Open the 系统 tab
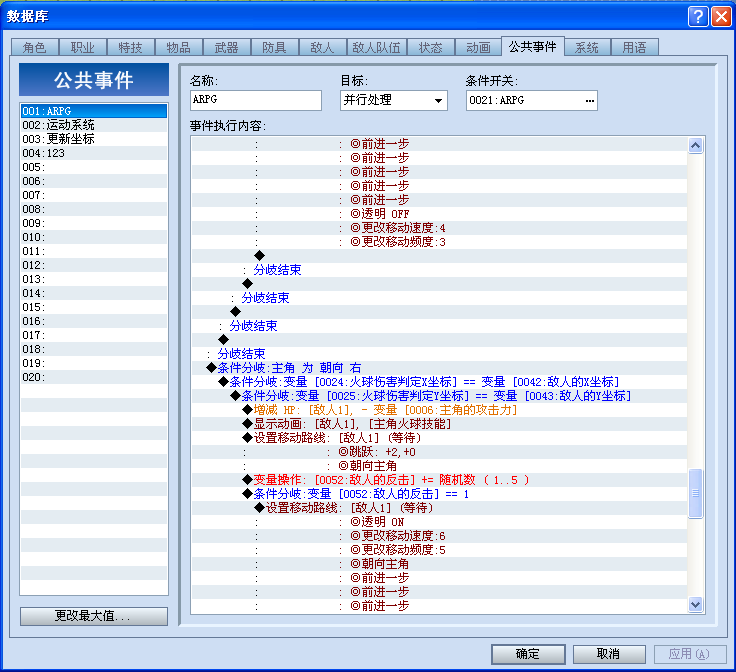The image size is (736, 672). tap(587, 47)
